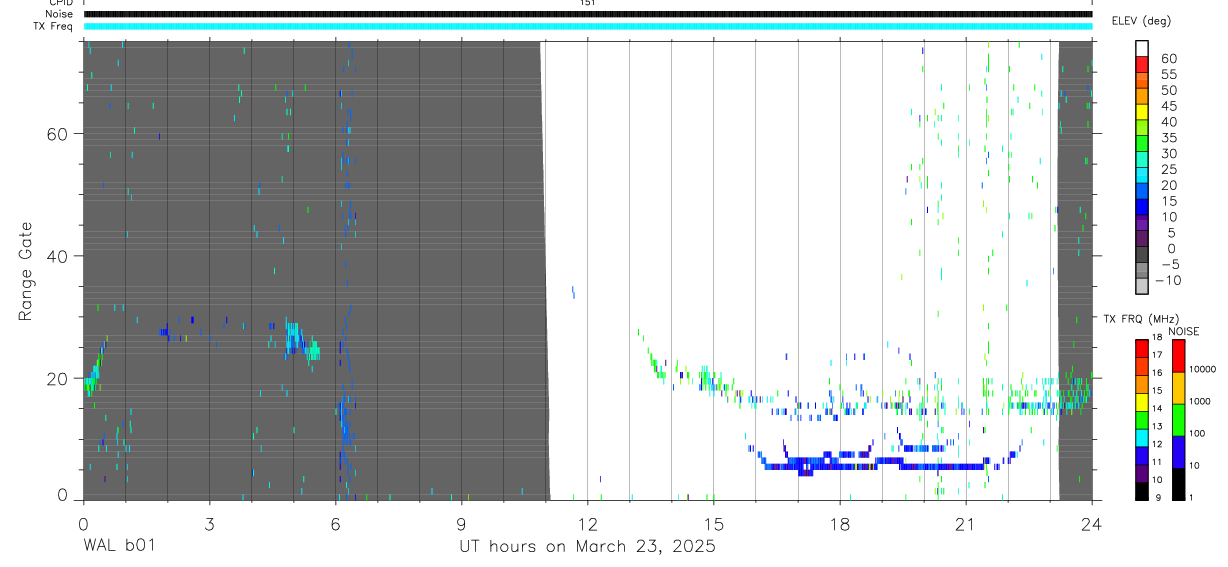
Task: Click the TX FRQ (MHz) legend title
Action: 1138,319
